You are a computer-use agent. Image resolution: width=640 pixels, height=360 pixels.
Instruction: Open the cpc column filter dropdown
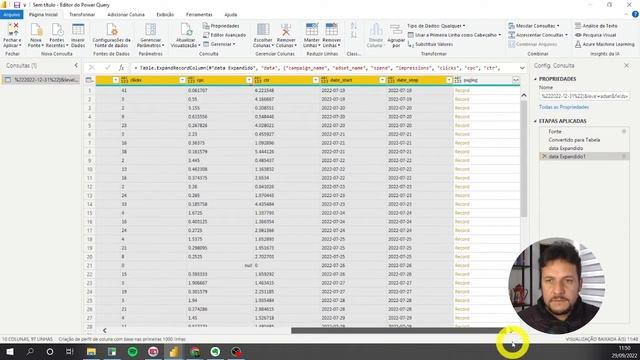click(x=249, y=80)
